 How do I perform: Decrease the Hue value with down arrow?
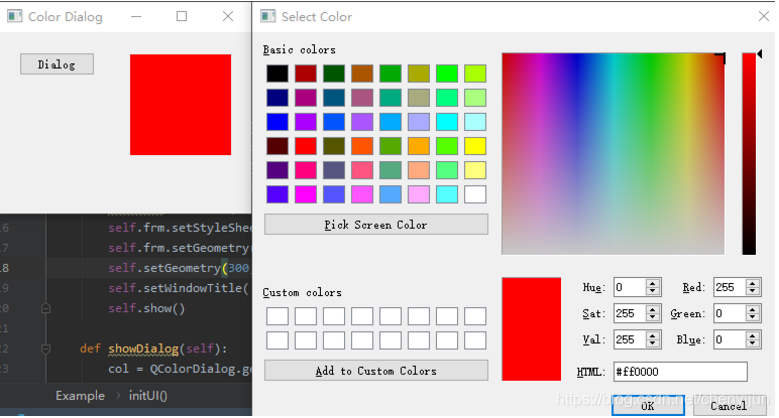[653, 291]
